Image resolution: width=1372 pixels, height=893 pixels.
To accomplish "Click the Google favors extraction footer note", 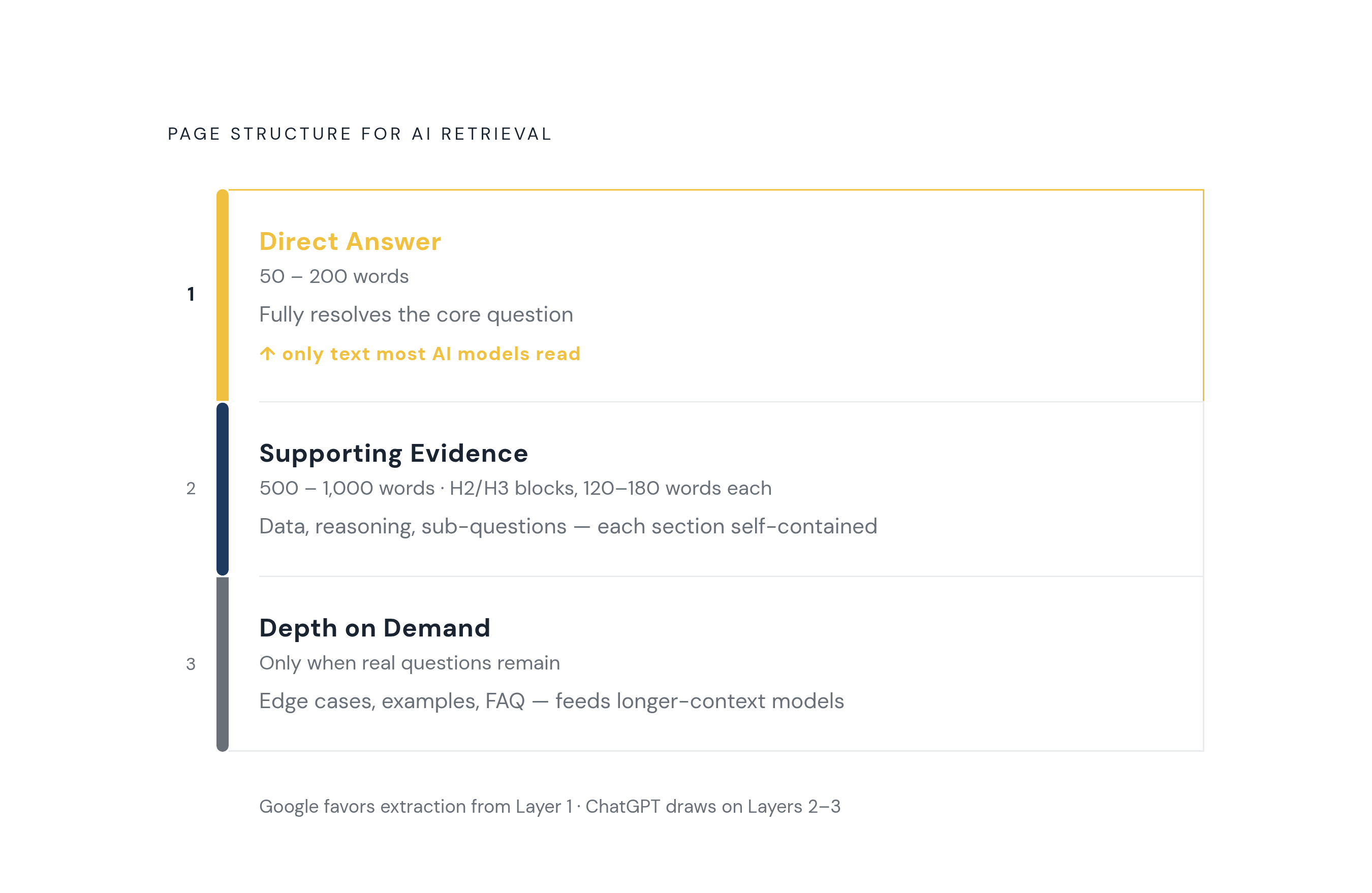I will coord(549,806).
